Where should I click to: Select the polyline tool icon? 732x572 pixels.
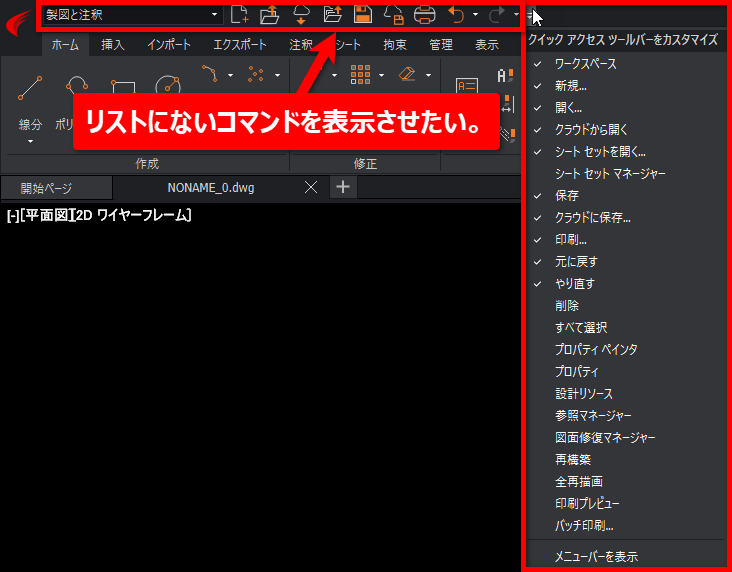pos(77,85)
